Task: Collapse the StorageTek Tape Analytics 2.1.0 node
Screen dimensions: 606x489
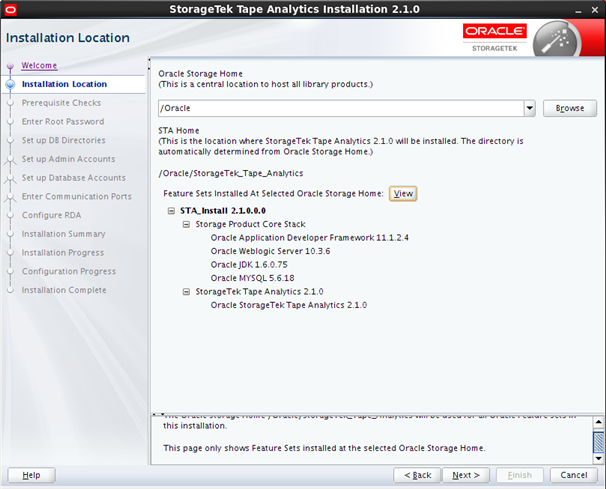Action: pos(186,291)
